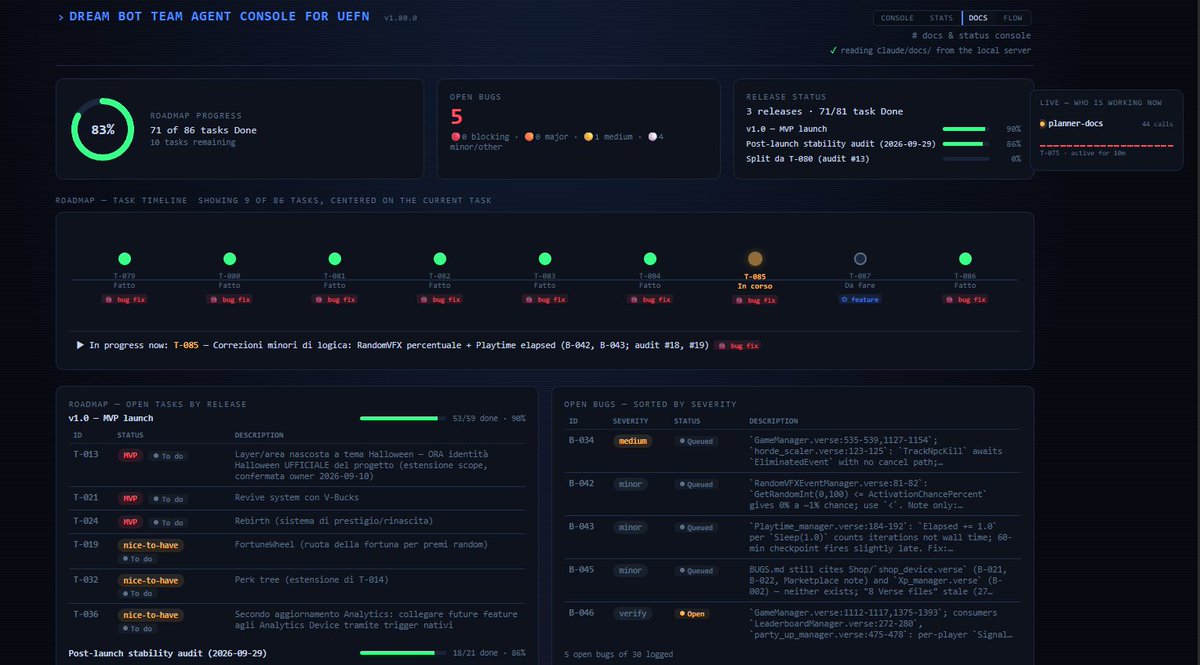Click the bug fix tag under T-079
1200x665 pixels.
[x=124, y=299]
